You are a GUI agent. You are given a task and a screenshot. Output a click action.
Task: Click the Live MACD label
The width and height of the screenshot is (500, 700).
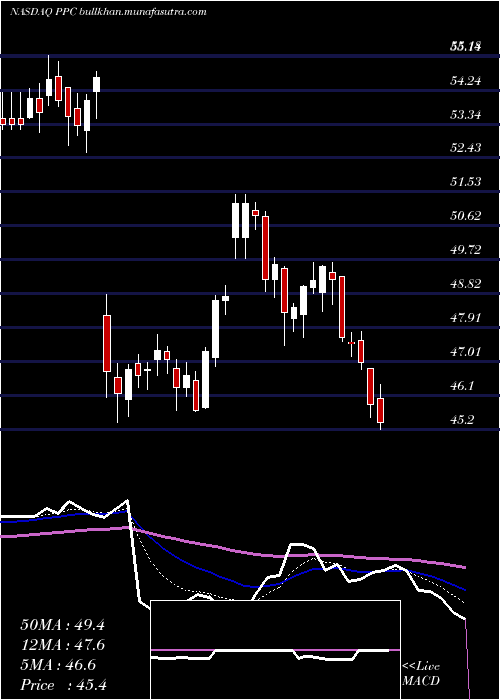click(x=421, y=674)
